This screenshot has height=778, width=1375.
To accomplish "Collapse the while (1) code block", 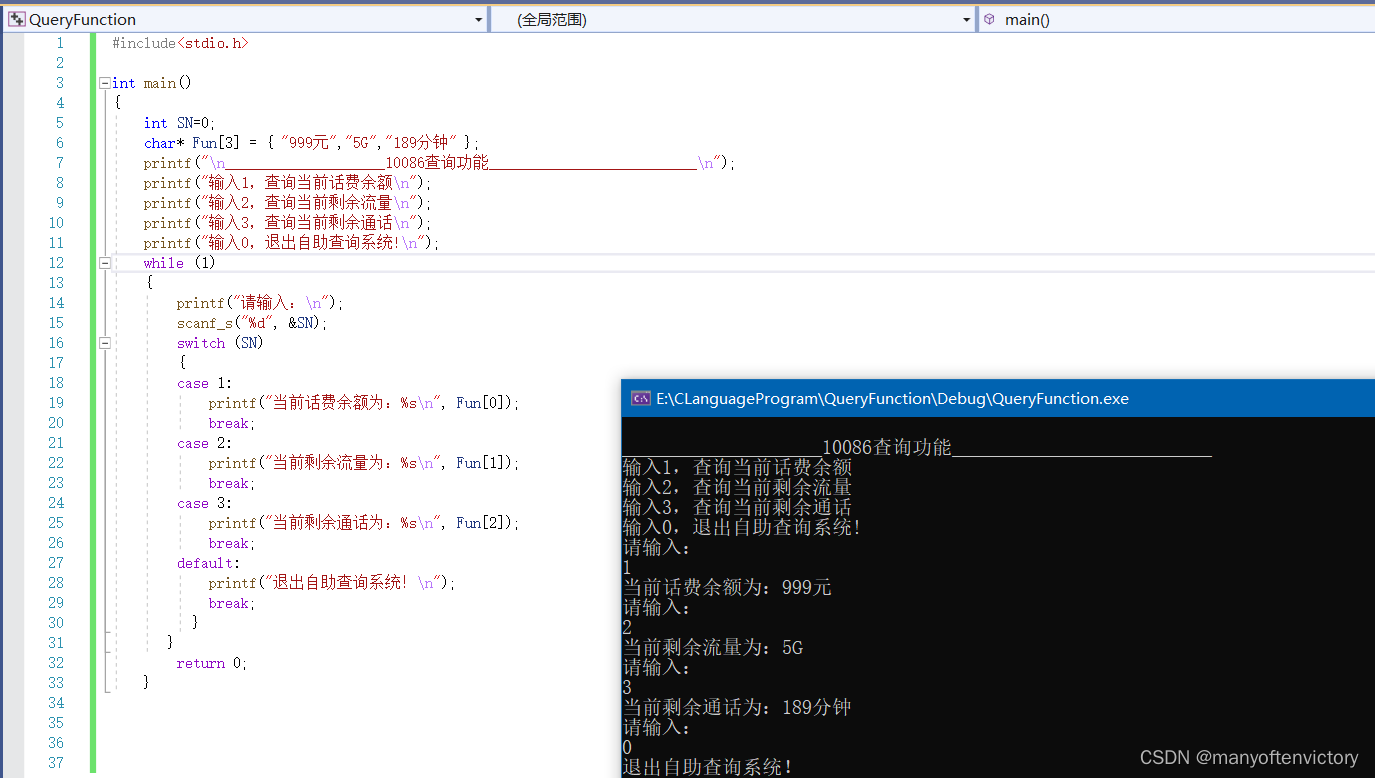I will [x=105, y=263].
